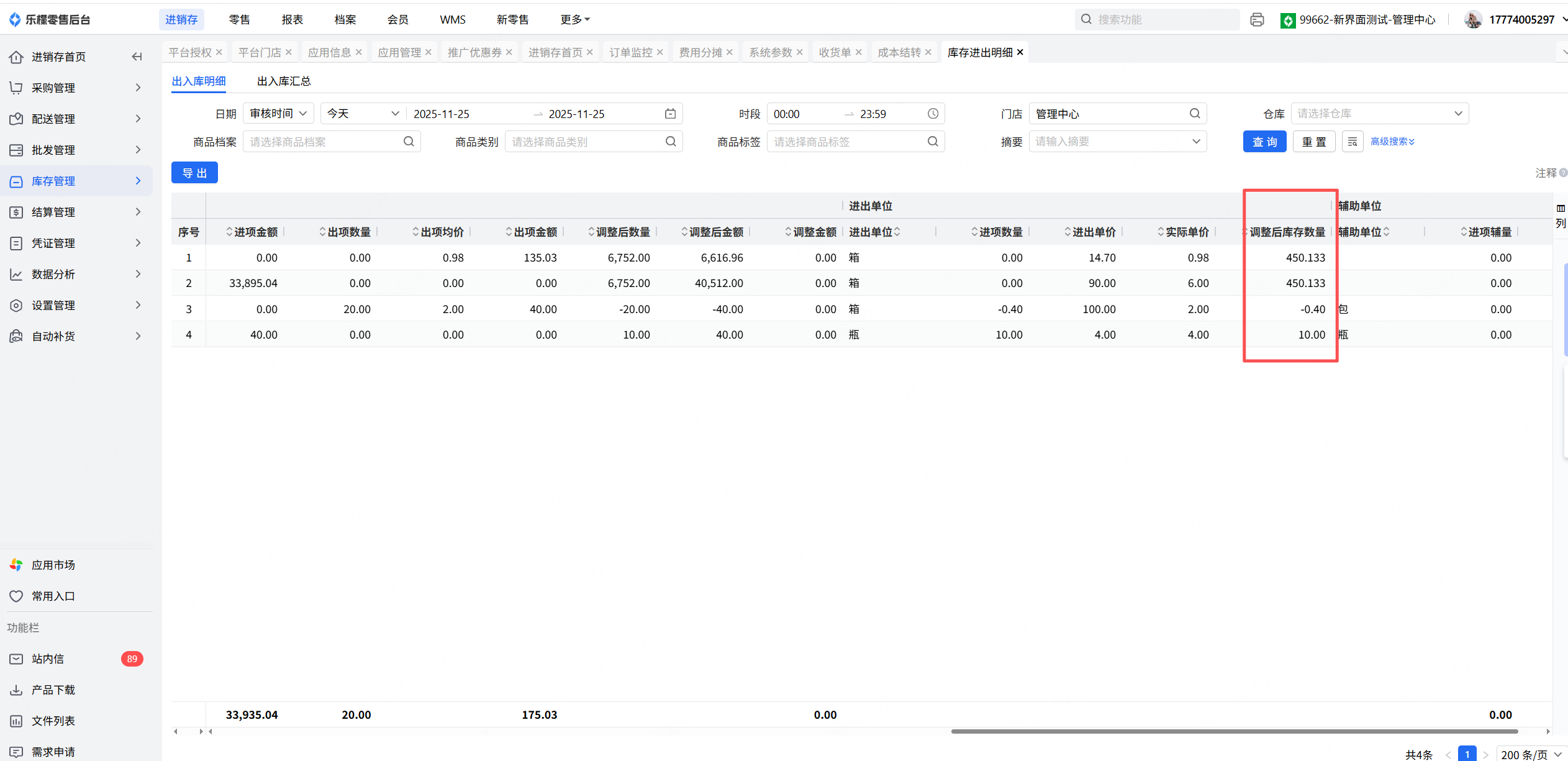Click the horizontal table scrollbar
The height and width of the screenshot is (761, 1568).
click(x=1233, y=731)
